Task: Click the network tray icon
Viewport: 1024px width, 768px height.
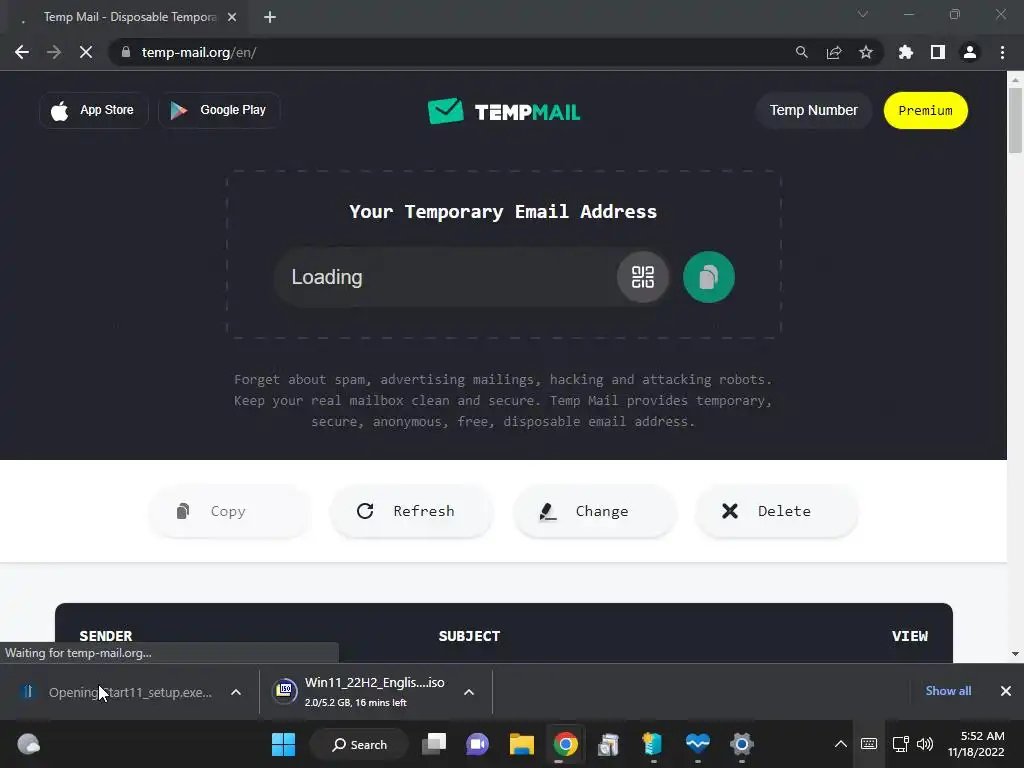Action: coord(901,744)
